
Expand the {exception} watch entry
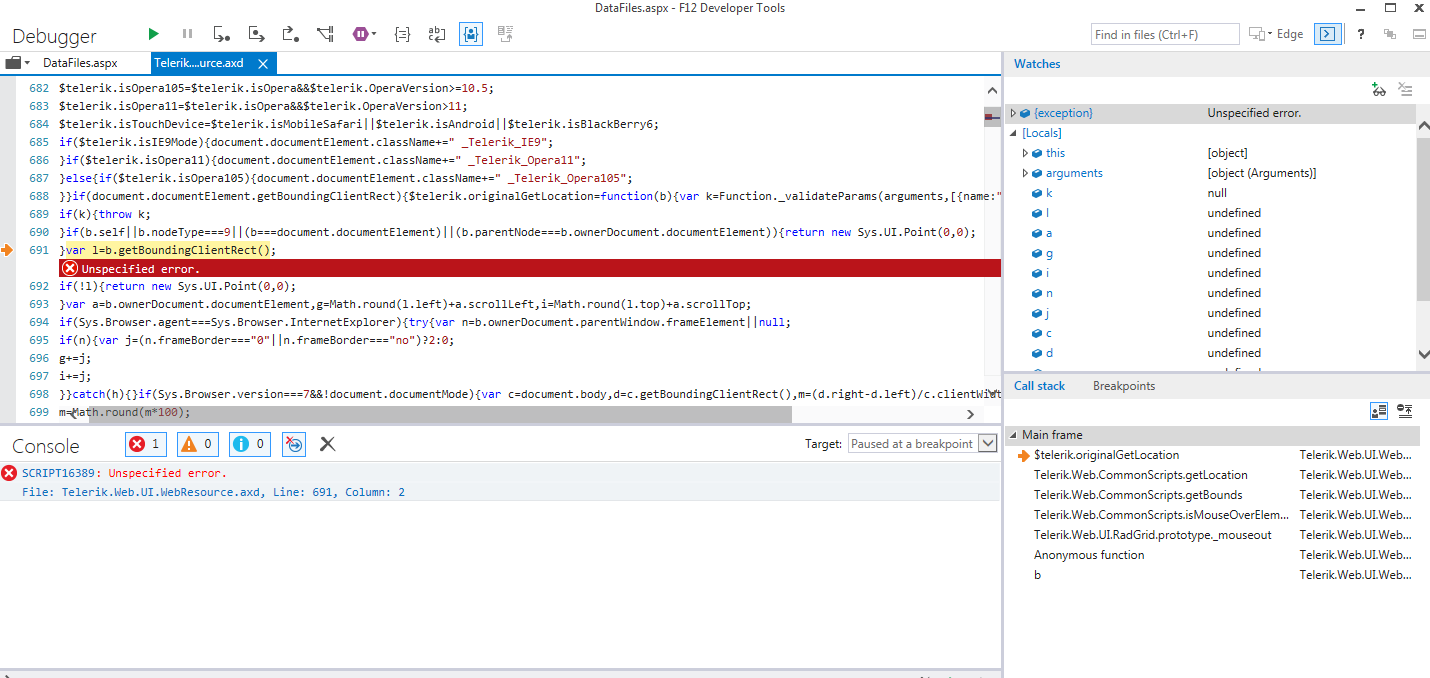[x=1013, y=113]
